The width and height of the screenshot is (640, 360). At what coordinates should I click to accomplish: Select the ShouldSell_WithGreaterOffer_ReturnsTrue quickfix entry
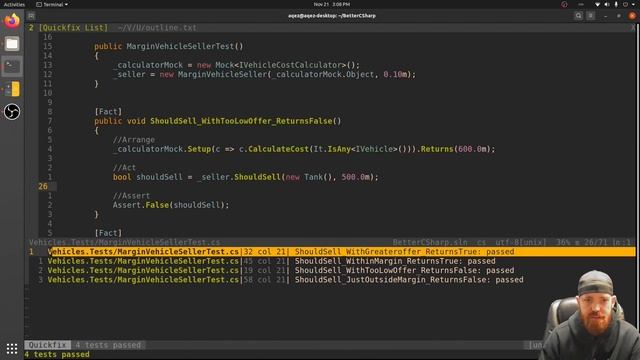coord(331,252)
